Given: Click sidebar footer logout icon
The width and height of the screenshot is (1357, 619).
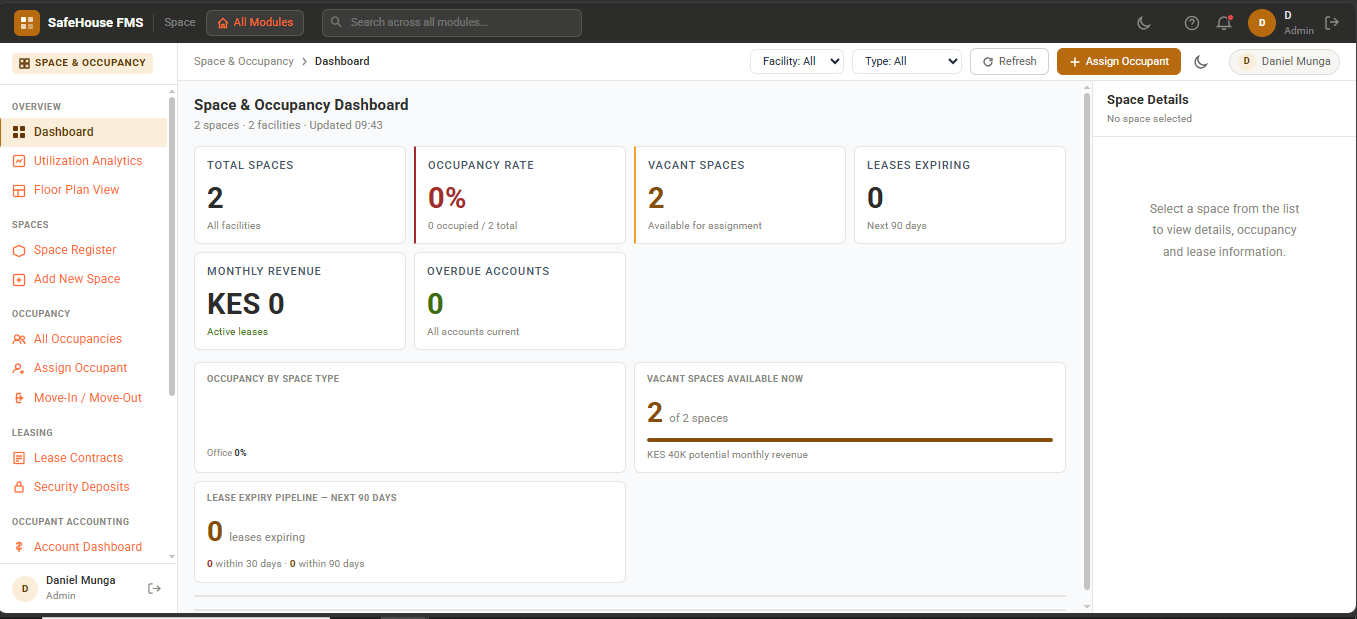Looking at the screenshot, I should (x=154, y=588).
